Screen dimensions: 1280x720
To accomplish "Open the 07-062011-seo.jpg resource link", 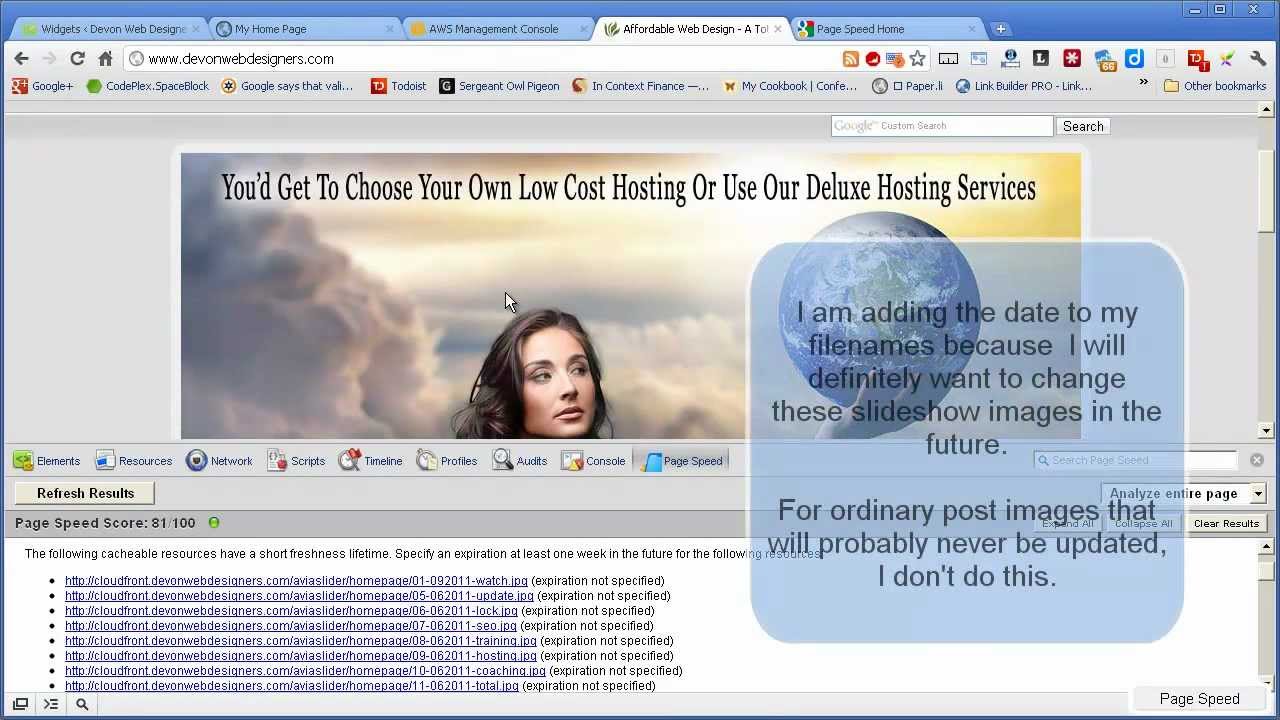I will coord(291,626).
